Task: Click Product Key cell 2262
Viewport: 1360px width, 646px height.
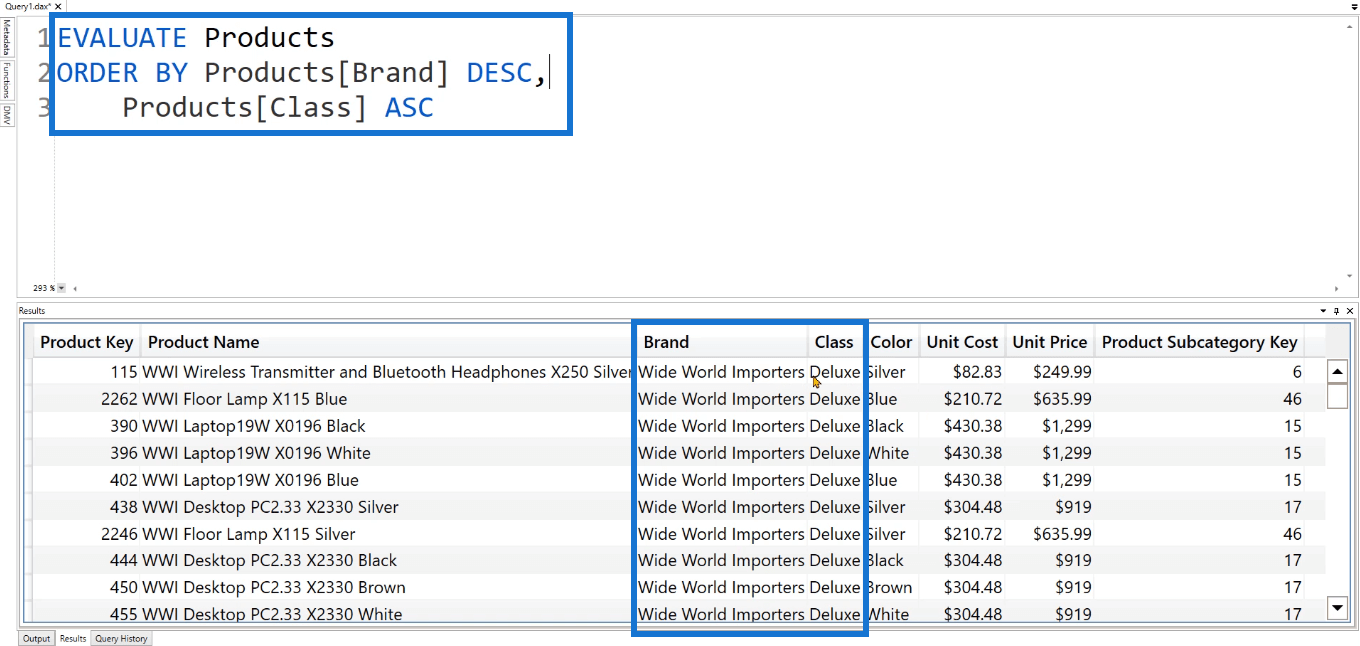Action: [x=87, y=399]
